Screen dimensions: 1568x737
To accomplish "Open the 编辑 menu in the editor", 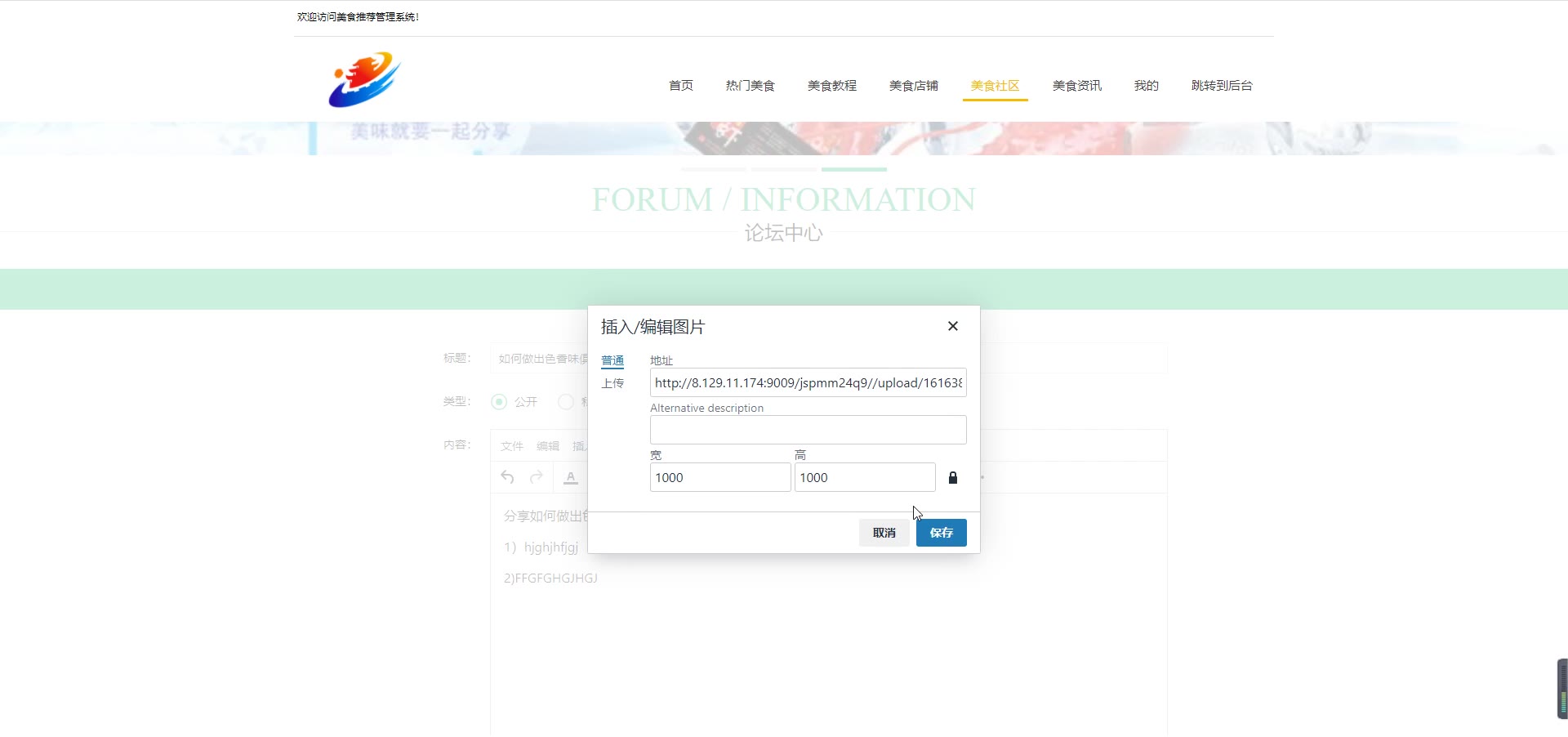I will [548, 446].
